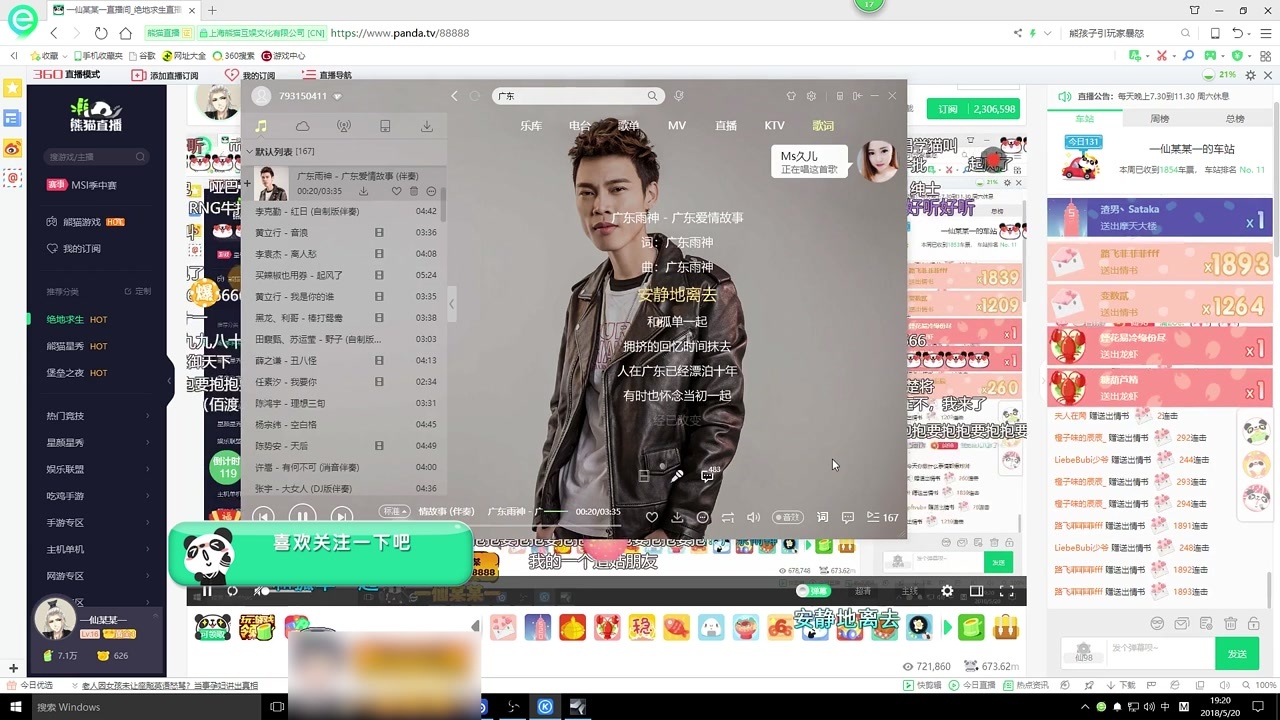Open 绝地求生 HOT category link
The image size is (1280, 720).
click(77, 320)
